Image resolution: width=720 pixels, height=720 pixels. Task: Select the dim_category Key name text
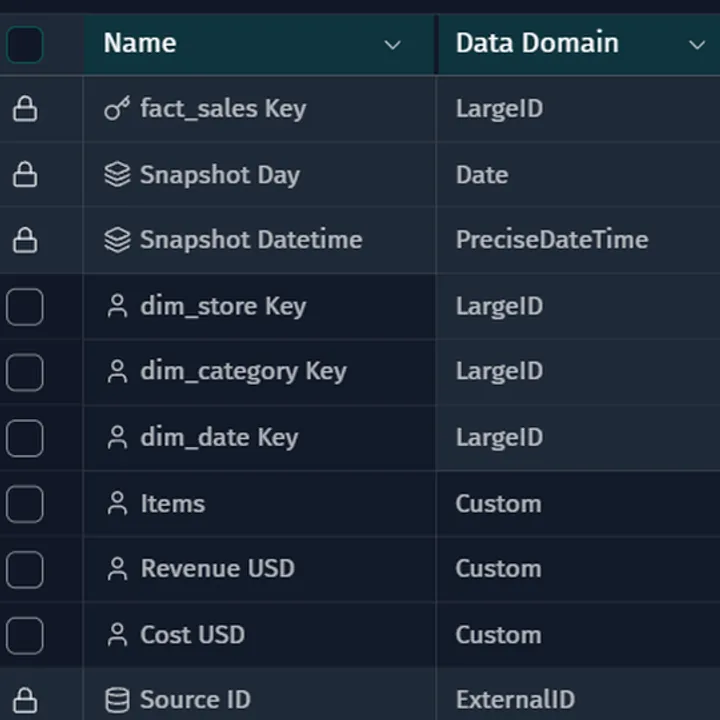coord(243,372)
